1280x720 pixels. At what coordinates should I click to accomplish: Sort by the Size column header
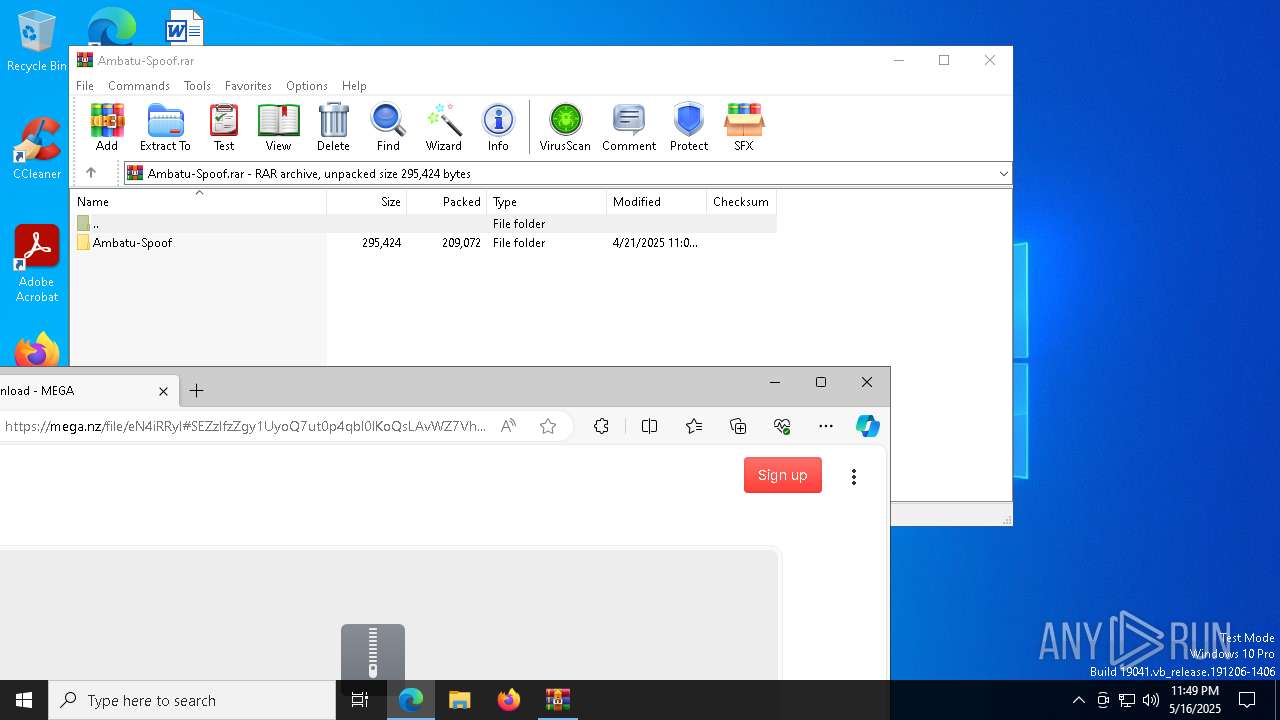pos(366,202)
